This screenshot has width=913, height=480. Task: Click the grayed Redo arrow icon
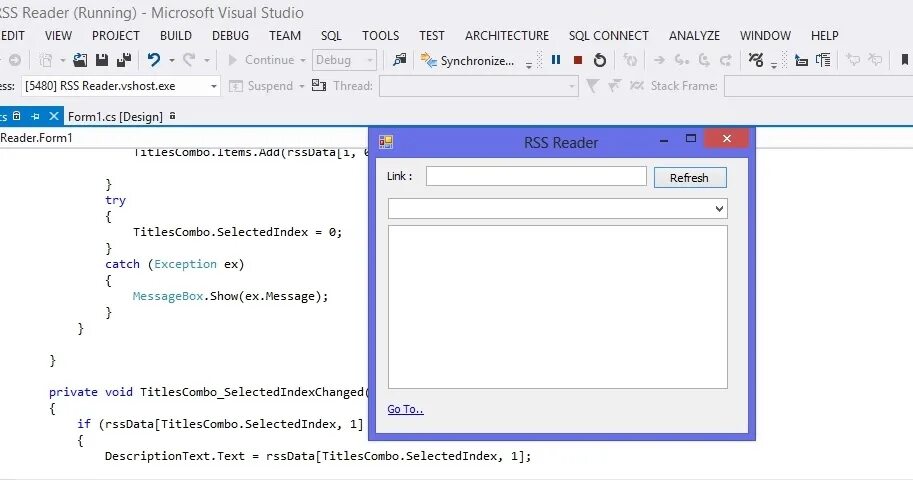(x=189, y=60)
